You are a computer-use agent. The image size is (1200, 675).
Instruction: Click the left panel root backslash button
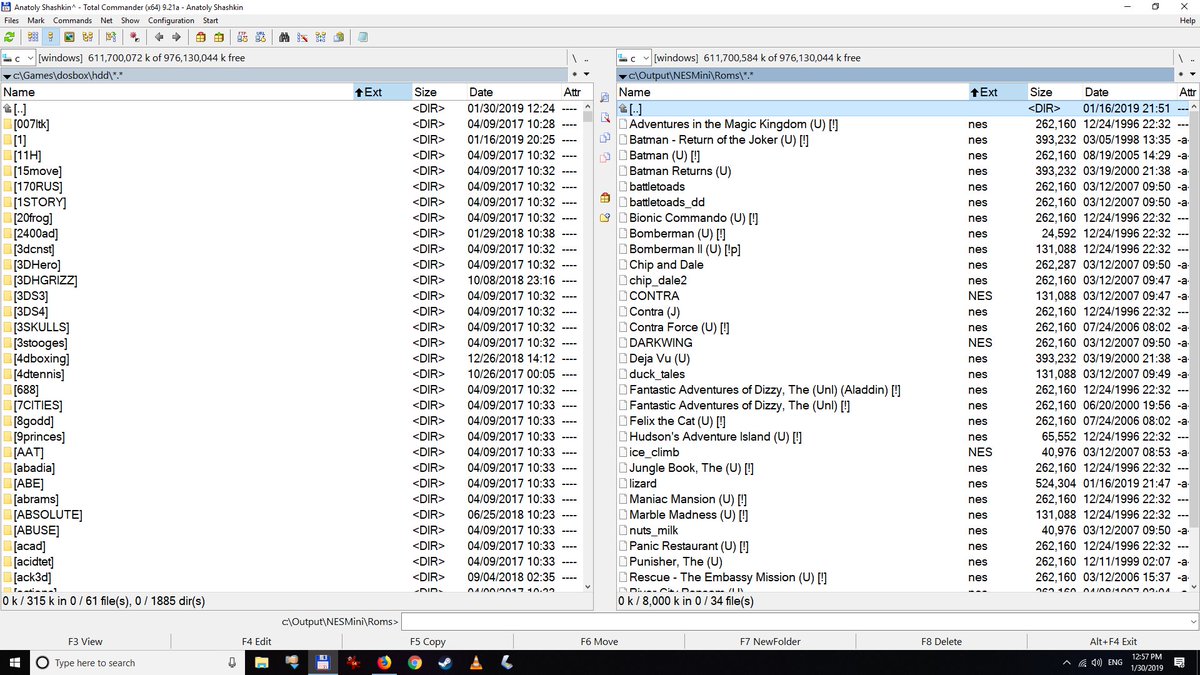click(x=573, y=58)
